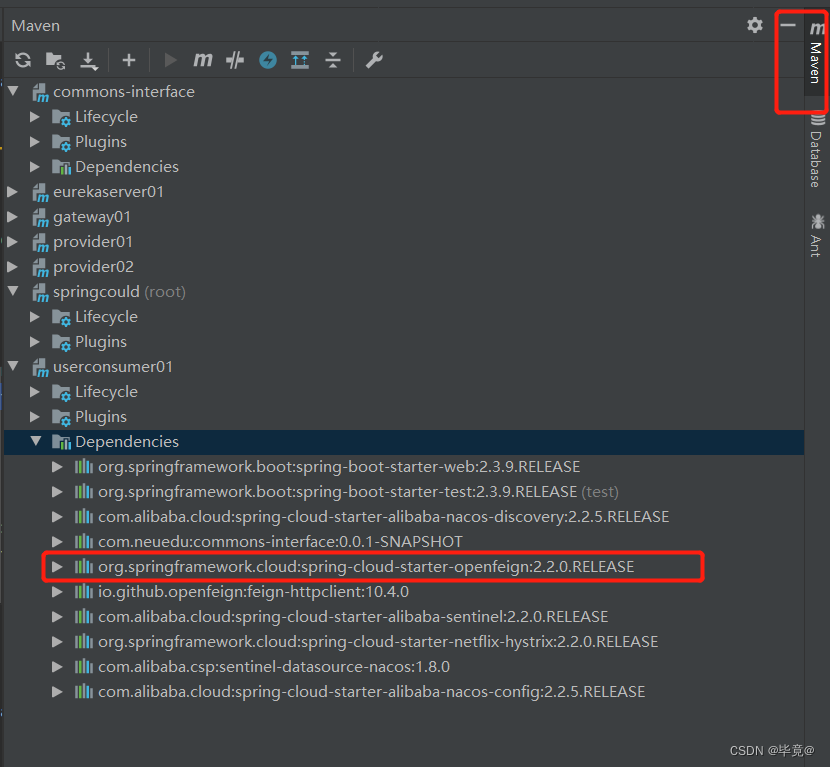Open the panel options gear menu
Screen dimensions: 830x767
[754, 25]
